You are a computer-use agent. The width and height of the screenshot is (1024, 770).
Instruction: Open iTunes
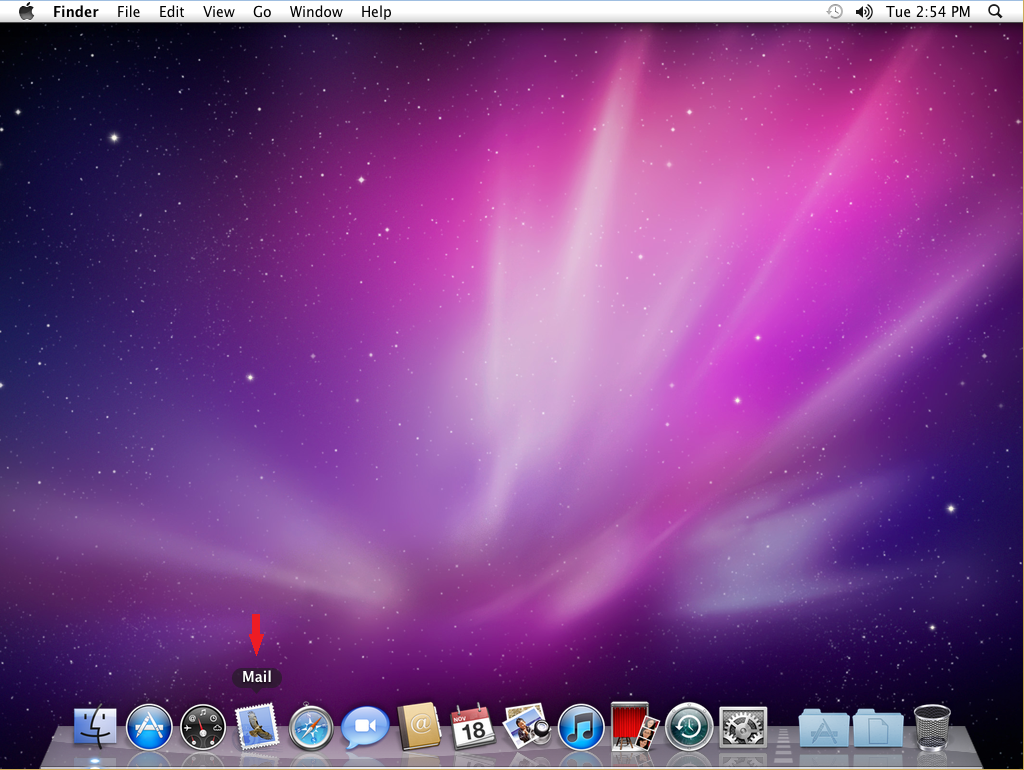pyautogui.click(x=580, y=727)
